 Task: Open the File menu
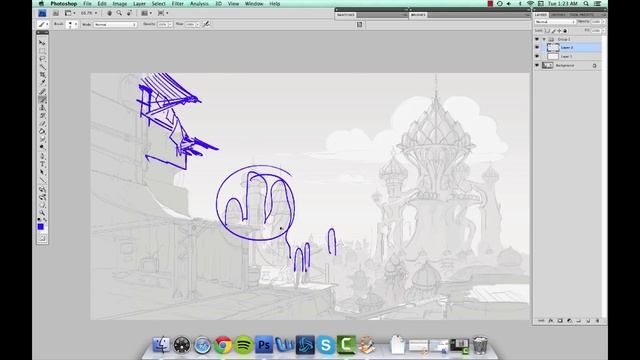(x=87, y=4)
